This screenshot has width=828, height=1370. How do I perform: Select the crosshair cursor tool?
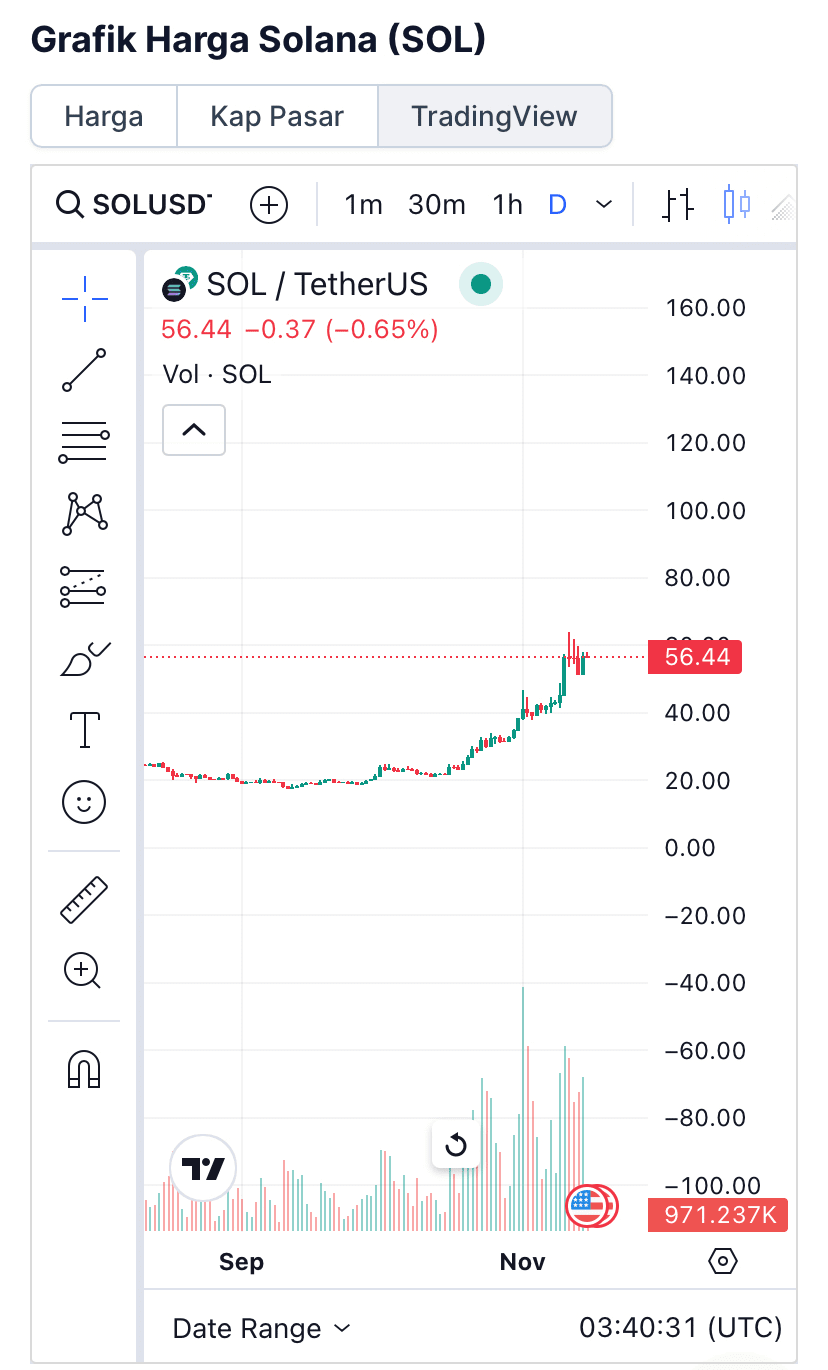point(85,298)
